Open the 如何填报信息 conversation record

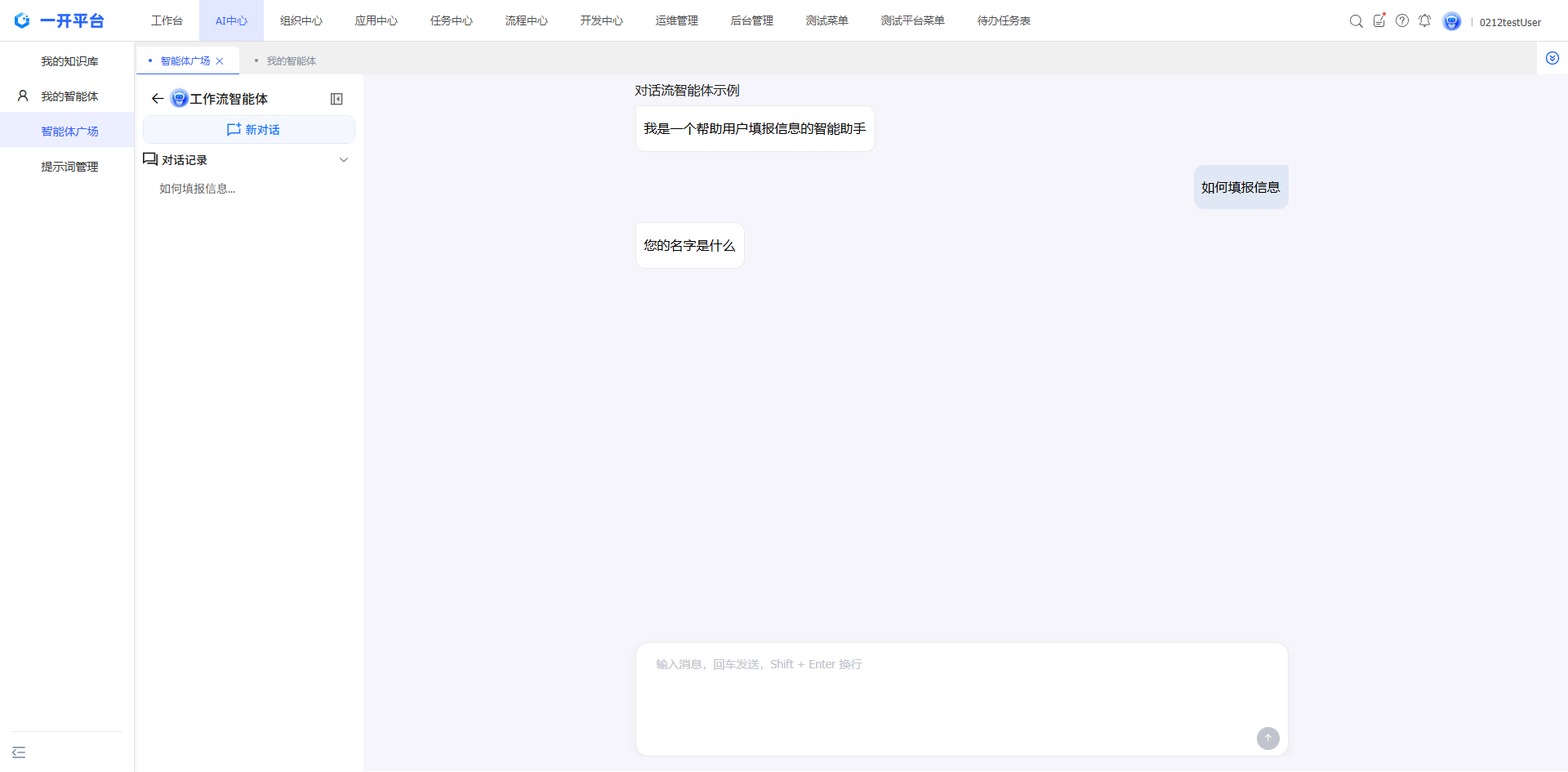pos(197,189)
